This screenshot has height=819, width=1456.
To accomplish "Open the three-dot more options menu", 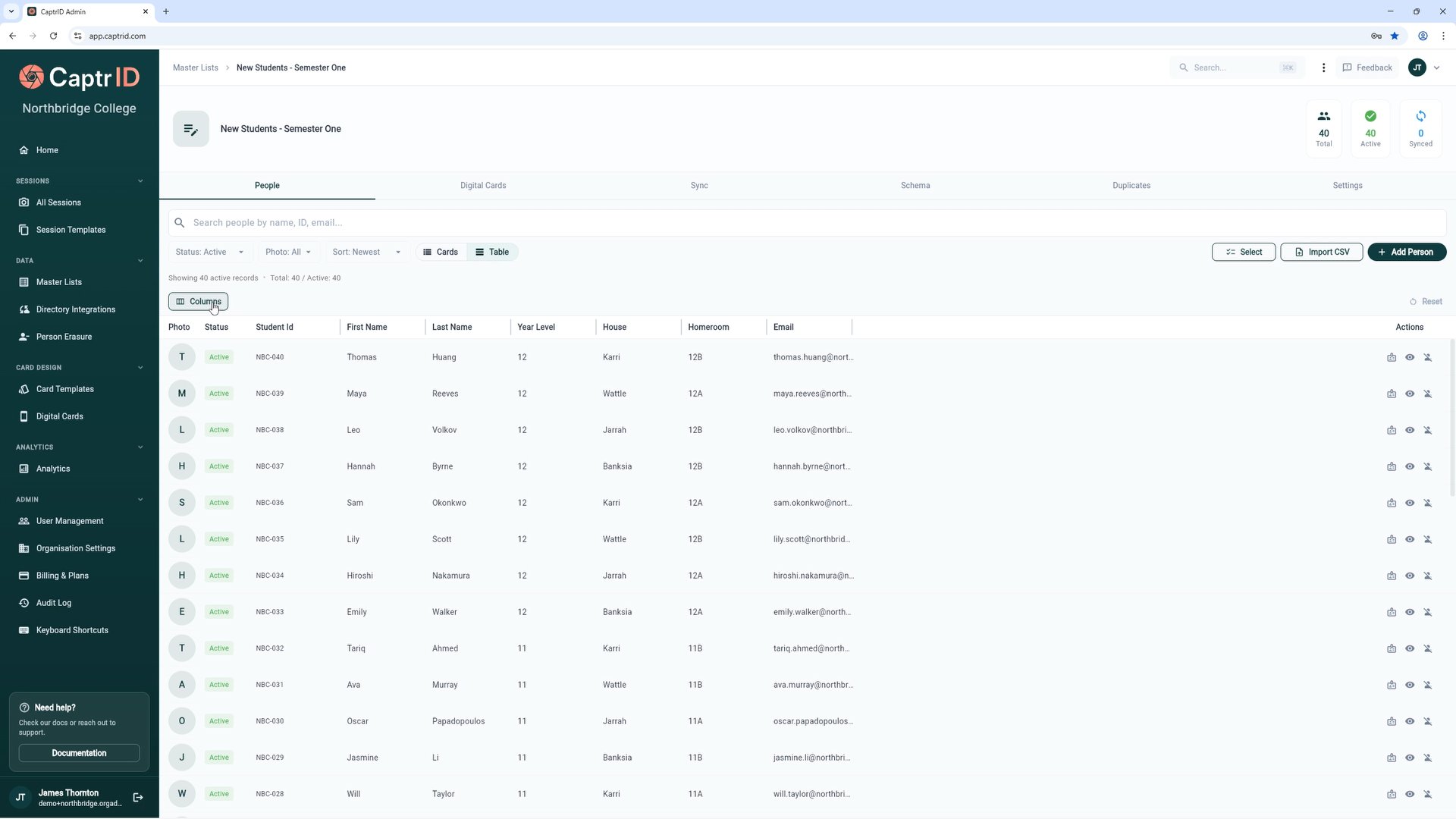I will 1323,67.
